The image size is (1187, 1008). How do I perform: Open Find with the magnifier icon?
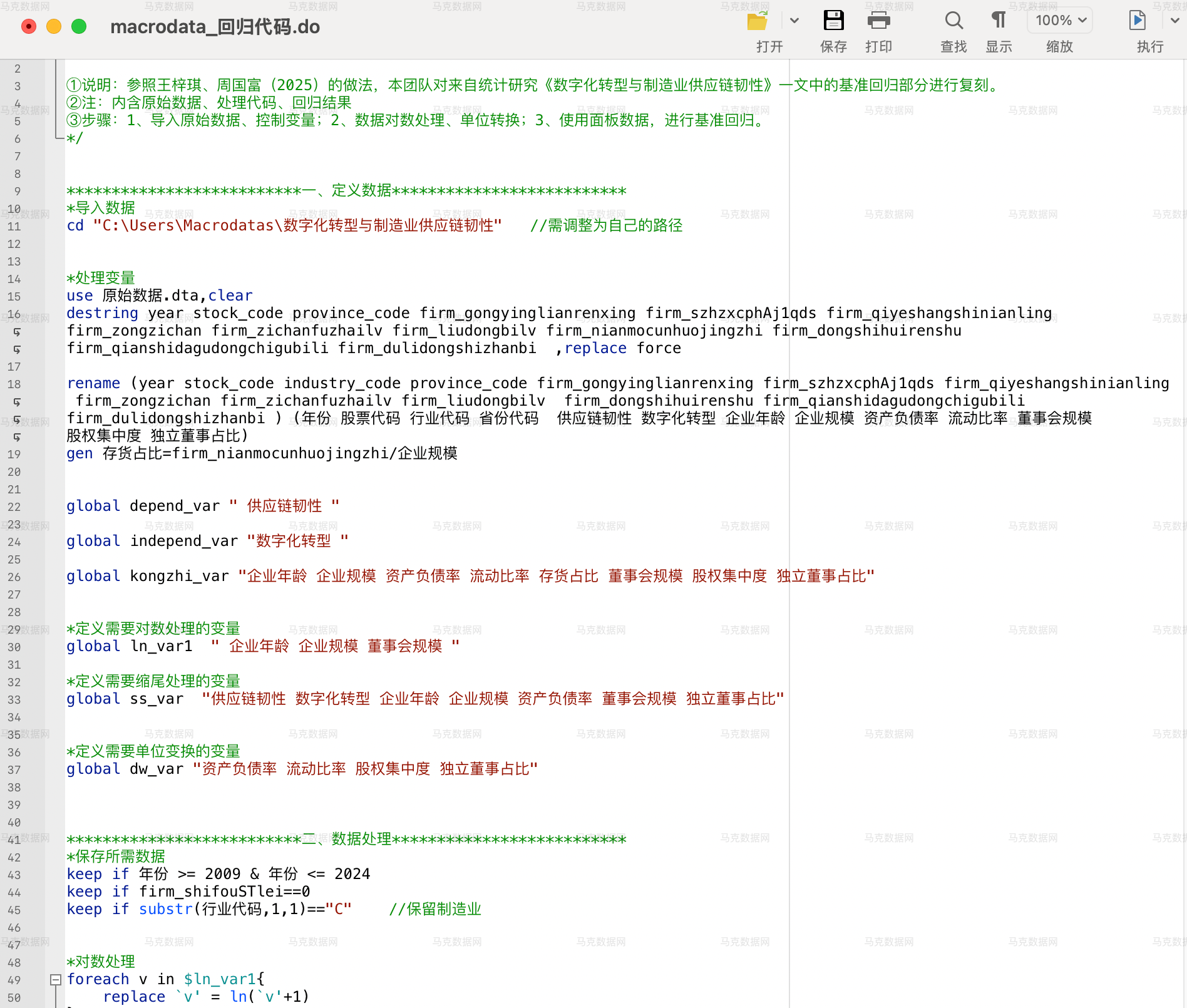point(953,21)
